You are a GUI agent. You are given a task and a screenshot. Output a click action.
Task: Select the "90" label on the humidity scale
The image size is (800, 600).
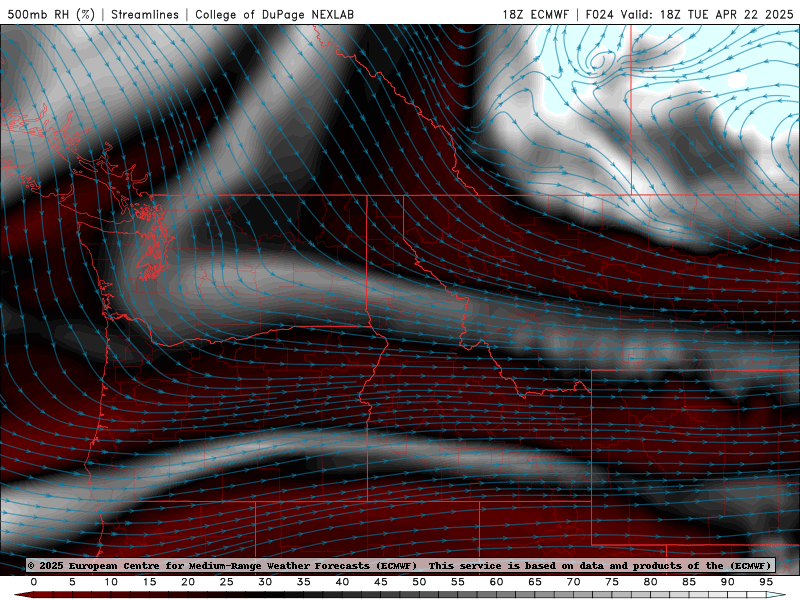[728, 582]
